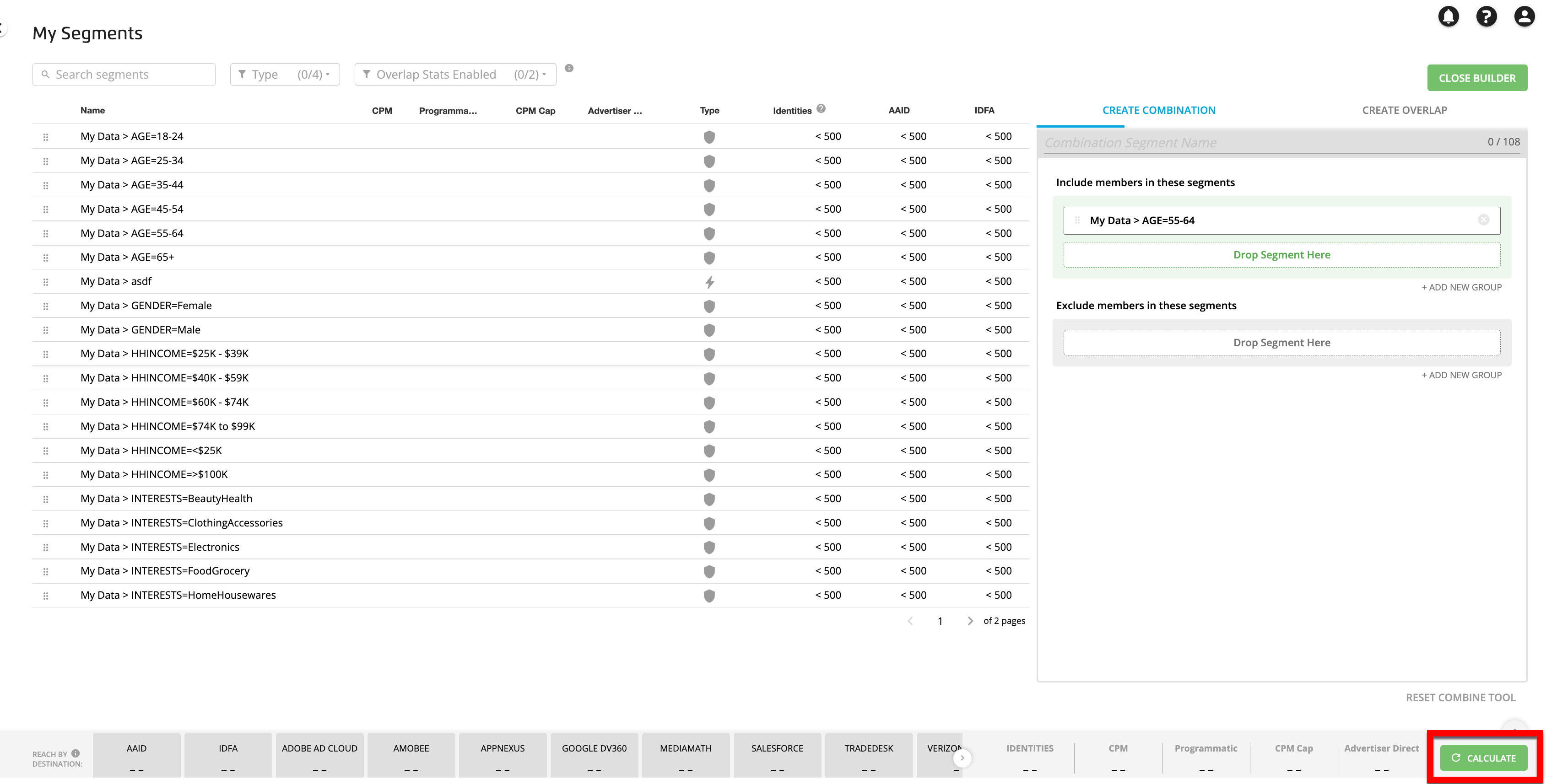This screenshot has height=784, width=1546.
Task: Grab the drag handle for AGE=18-24
Action: [46, 137]
